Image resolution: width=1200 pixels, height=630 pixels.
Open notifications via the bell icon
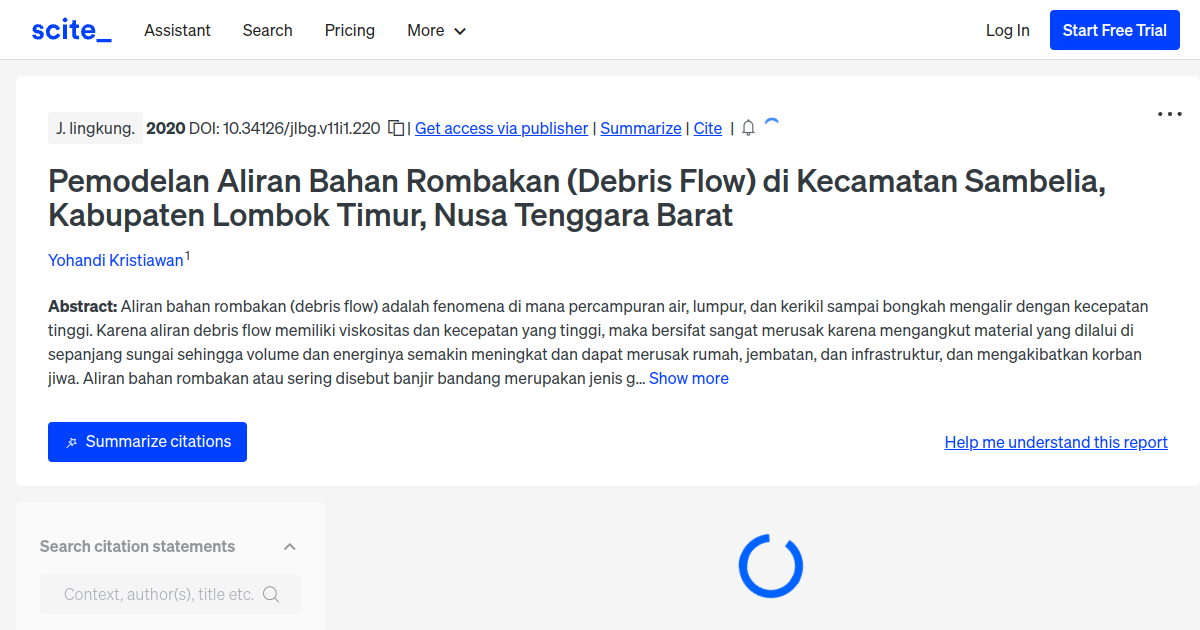(748, 128)
